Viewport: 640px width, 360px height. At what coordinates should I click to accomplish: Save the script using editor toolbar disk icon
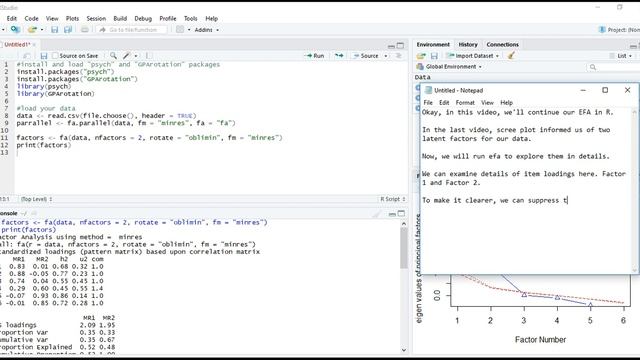click(x=44, y=56)
